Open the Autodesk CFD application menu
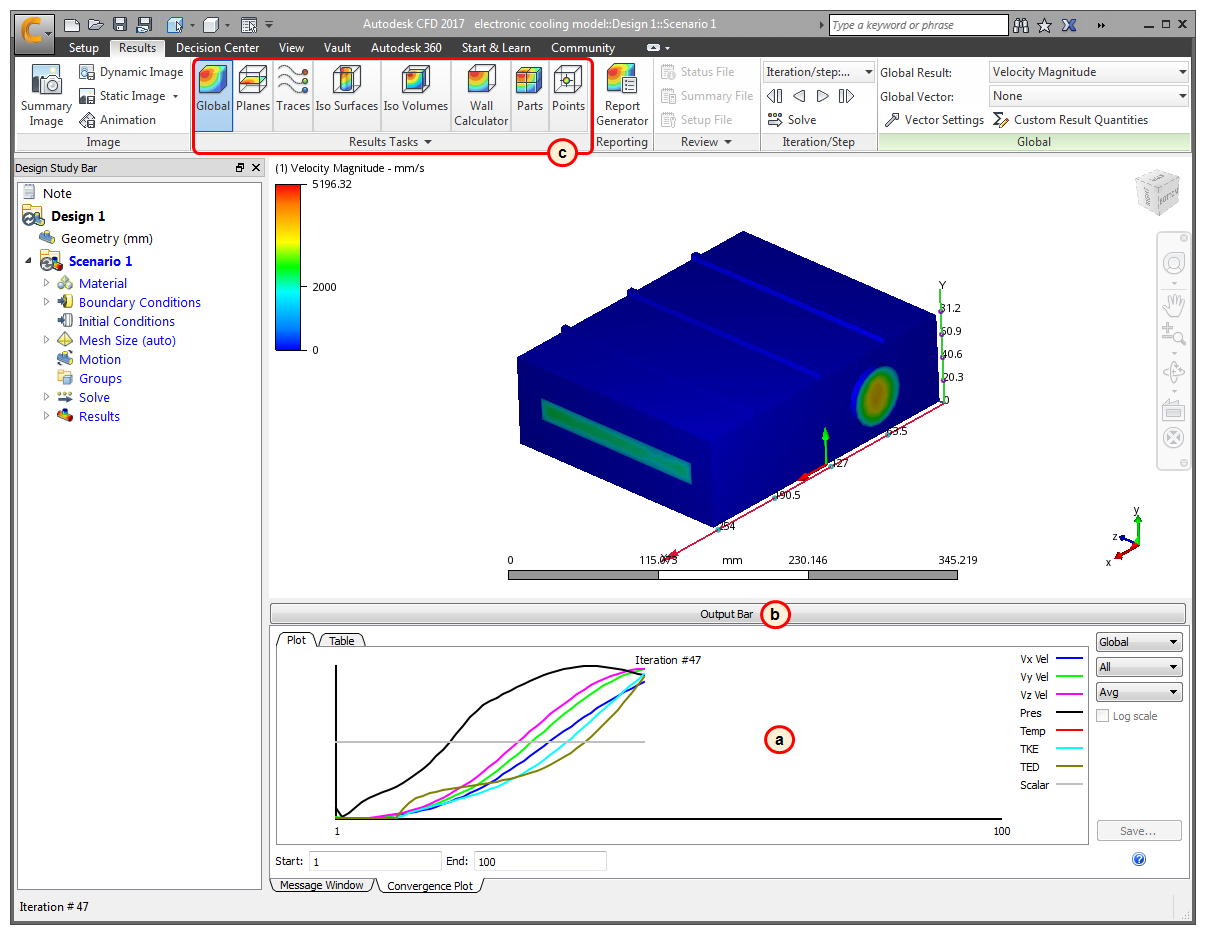This screenshot has width=1206, height=935. [x=35, y=32]
